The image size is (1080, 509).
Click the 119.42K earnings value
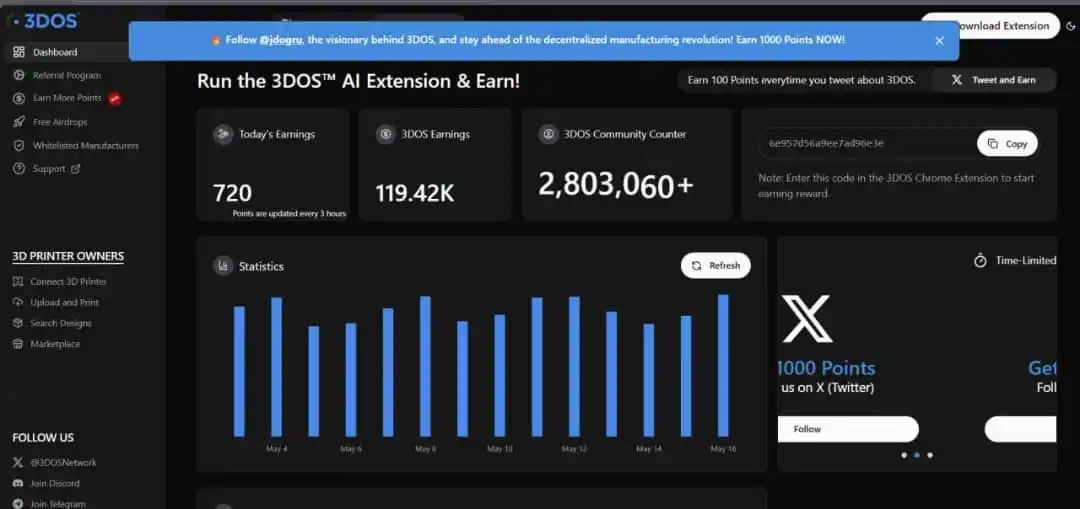(x=415, y=194)
